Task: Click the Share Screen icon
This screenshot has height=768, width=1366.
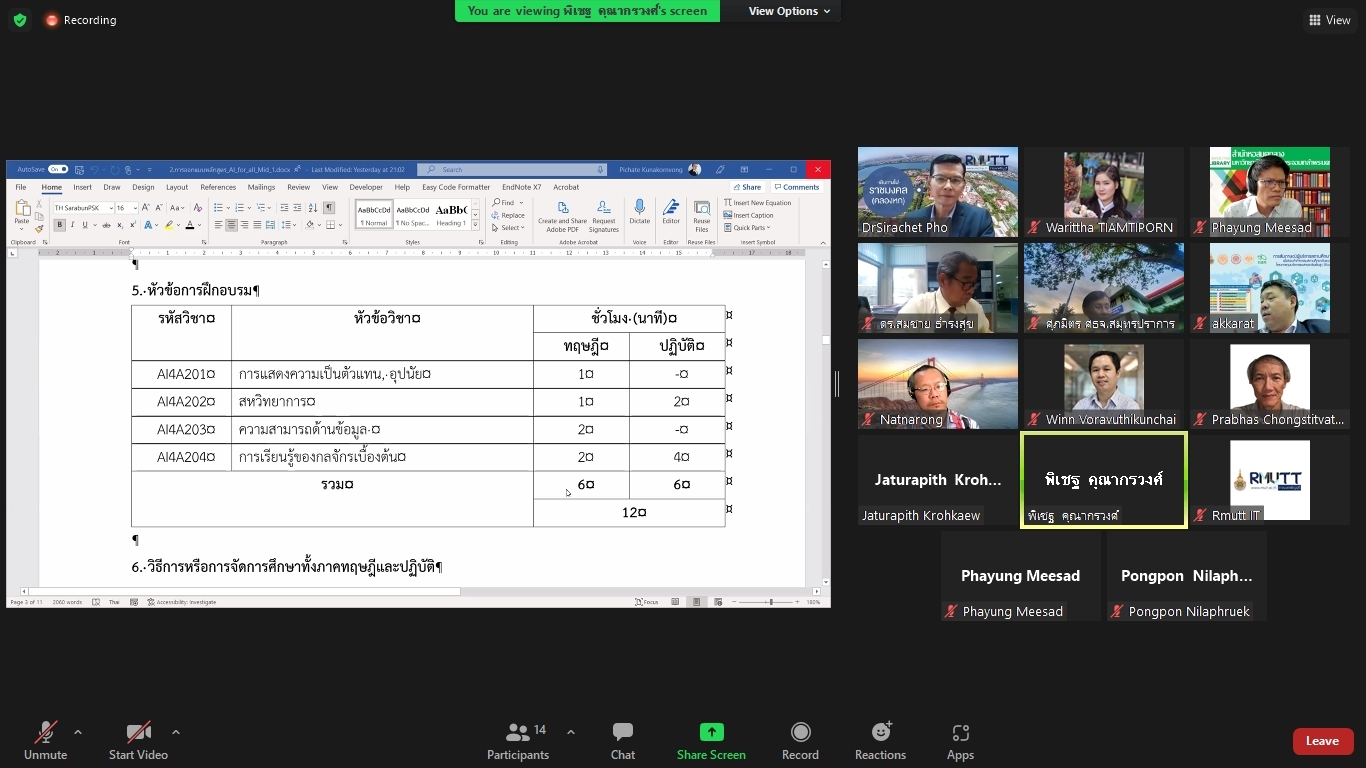Action: click(x=711, y=733)
